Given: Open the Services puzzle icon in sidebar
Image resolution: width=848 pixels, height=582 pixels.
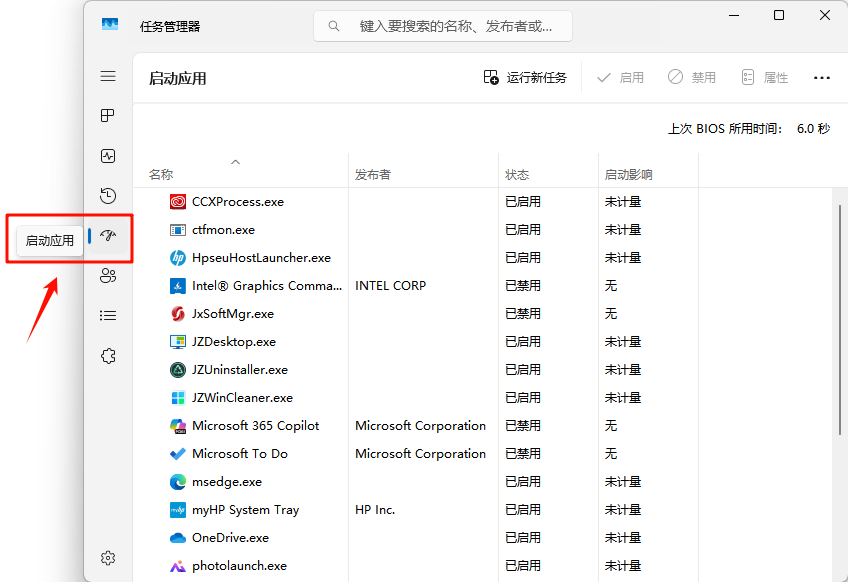Looking at the screenshot, I should coord(108,356).
